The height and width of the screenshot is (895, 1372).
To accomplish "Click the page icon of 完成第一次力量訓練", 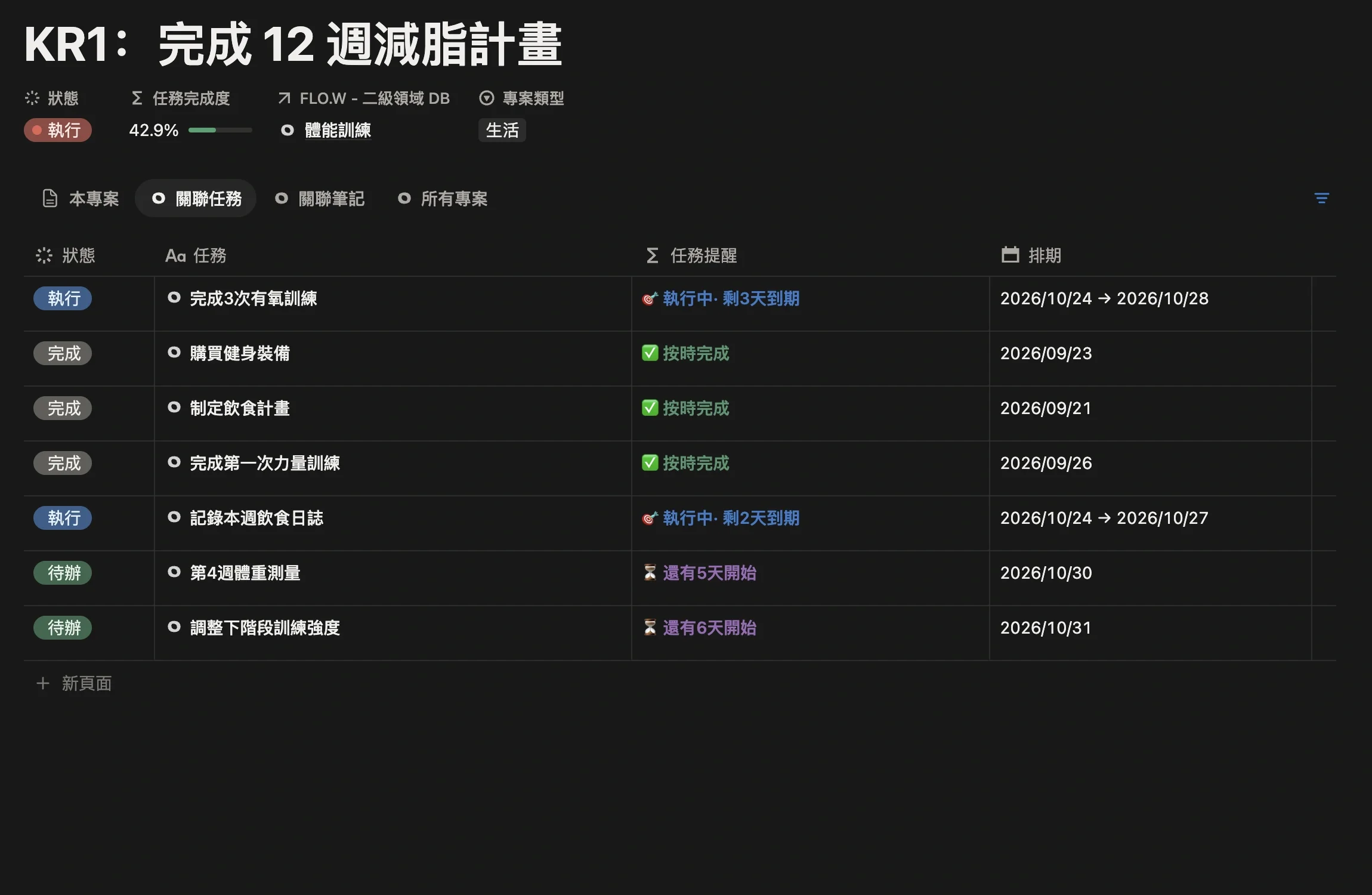I will [174, 462].
